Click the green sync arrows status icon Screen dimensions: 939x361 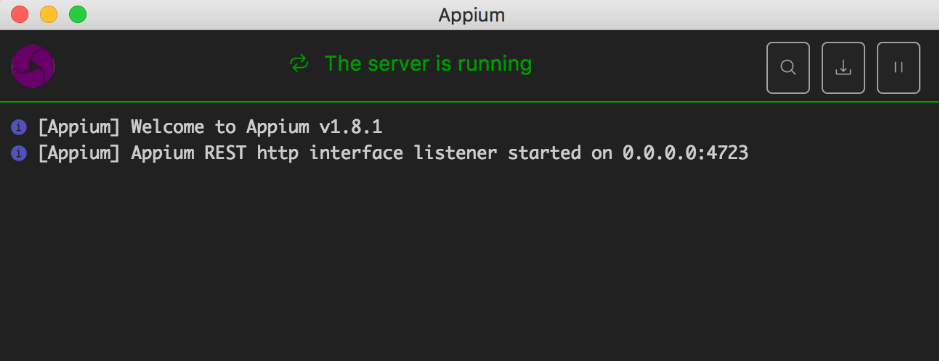pos(299,63)
